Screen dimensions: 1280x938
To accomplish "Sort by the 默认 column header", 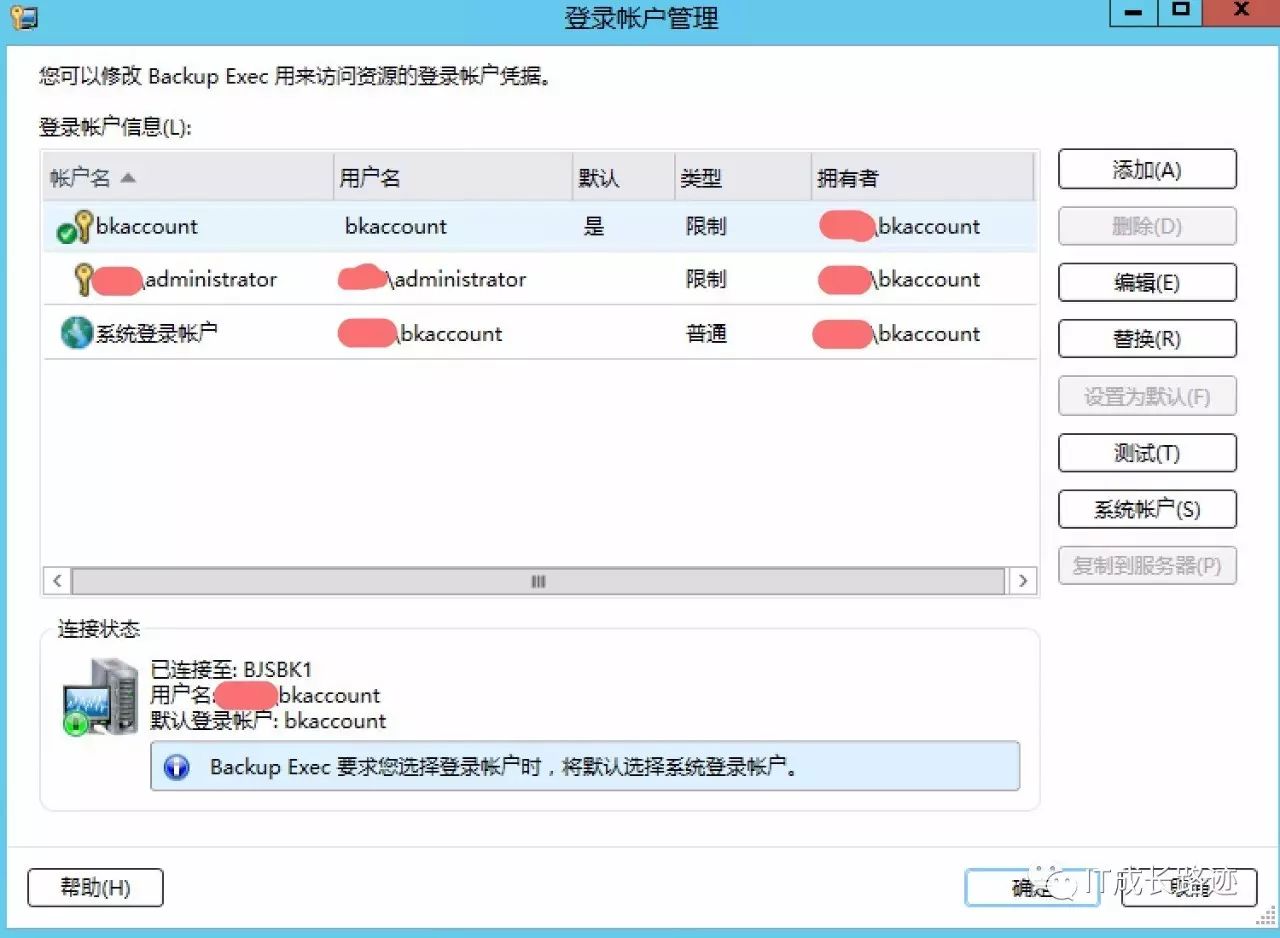I will pos(623,178).
